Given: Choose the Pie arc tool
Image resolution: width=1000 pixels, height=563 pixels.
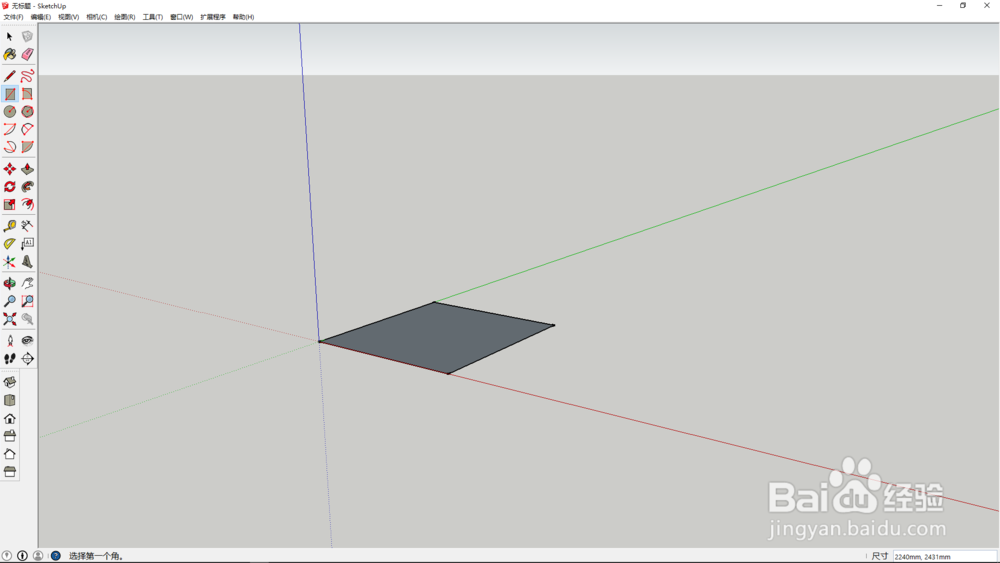Looking at the screenshot, I should (x=27, y=147).
